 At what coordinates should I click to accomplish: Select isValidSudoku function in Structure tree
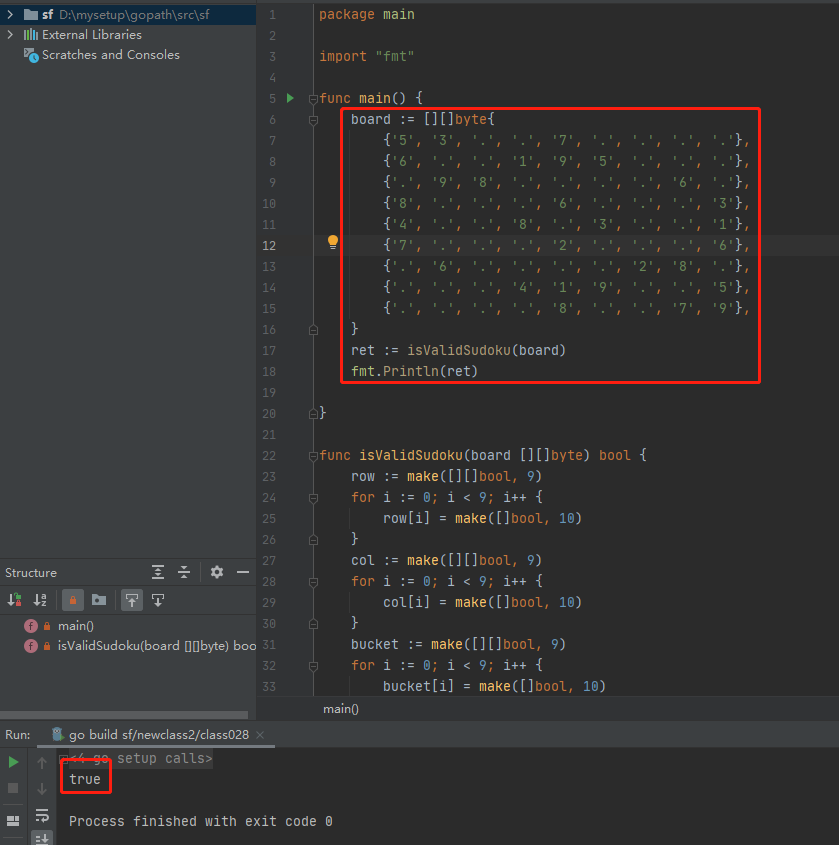coord(157,646)
